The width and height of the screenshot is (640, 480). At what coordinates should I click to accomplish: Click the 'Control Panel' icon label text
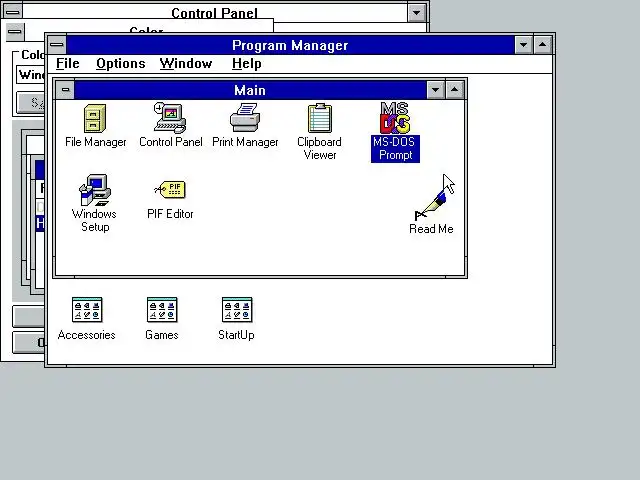171,142
